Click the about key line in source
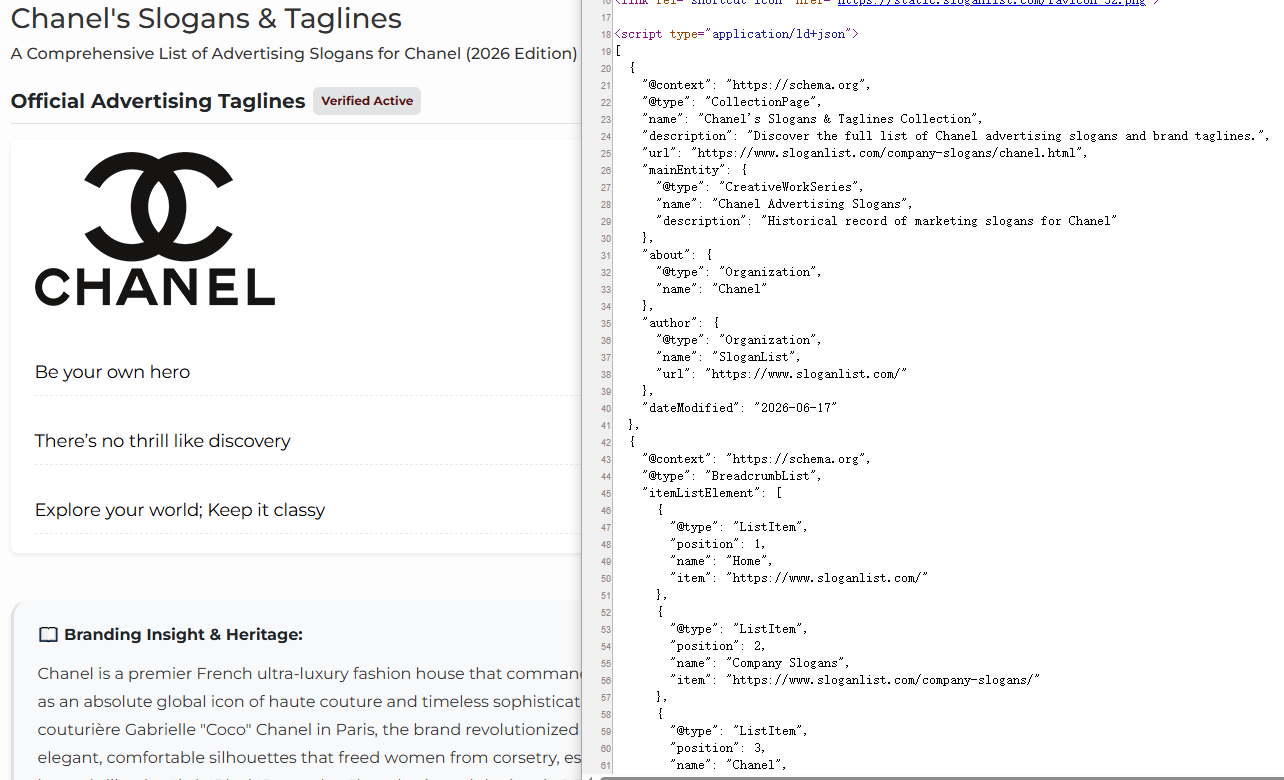Image resolution: width=1284 pixels, height=780 pixels. 677,255
